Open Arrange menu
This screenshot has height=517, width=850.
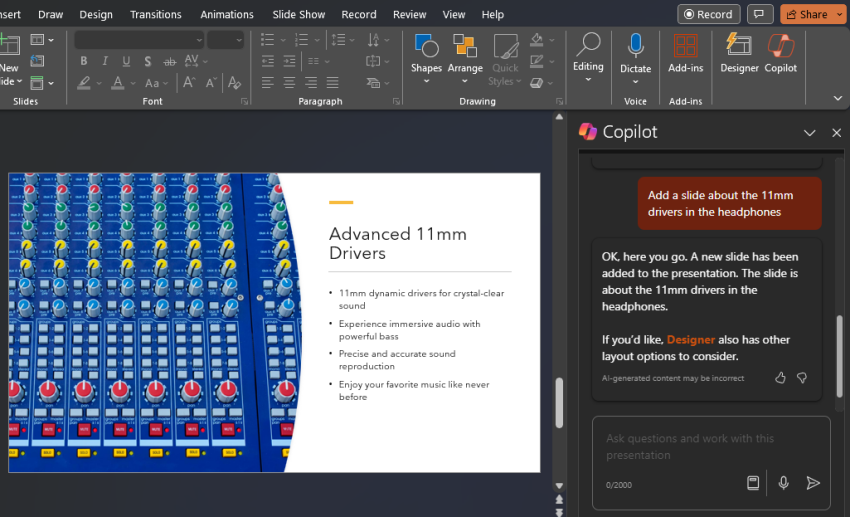click(x=465, y=59)
